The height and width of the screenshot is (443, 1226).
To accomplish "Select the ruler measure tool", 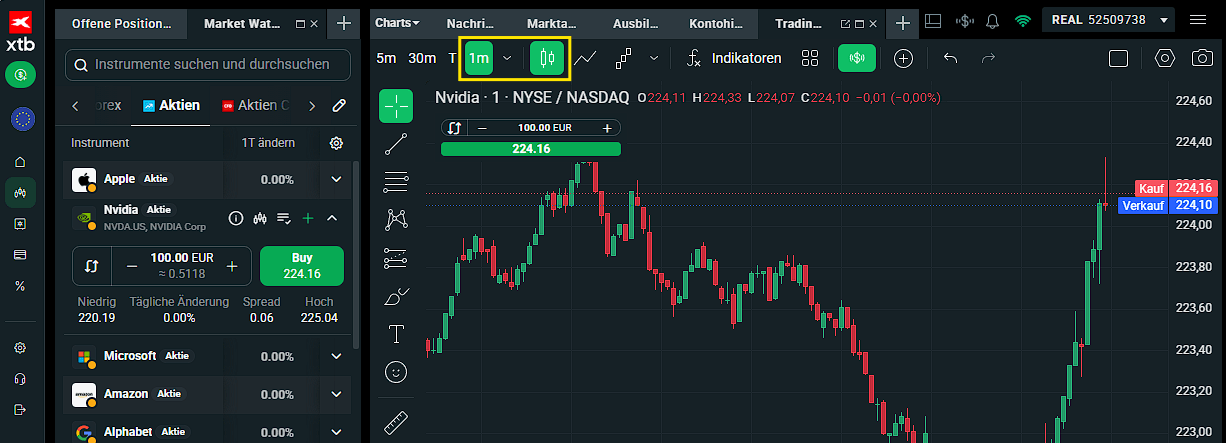I will click(396, 421).
